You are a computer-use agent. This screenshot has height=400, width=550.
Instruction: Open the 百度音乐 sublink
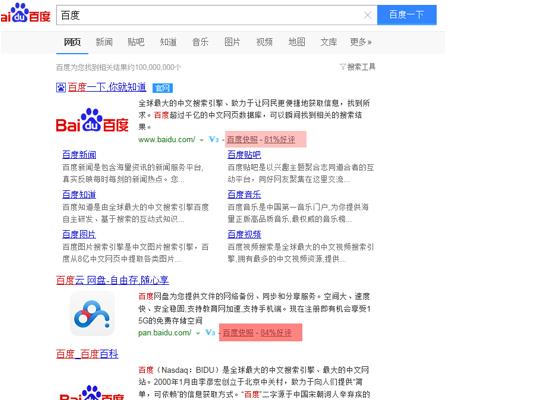tap(244, 194)
